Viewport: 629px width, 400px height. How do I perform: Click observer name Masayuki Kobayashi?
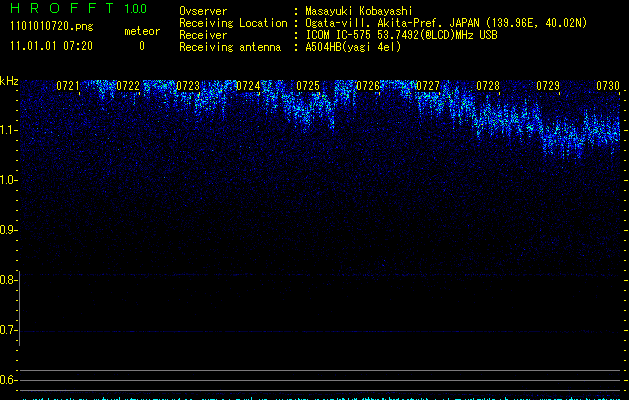tap(359, 11)
